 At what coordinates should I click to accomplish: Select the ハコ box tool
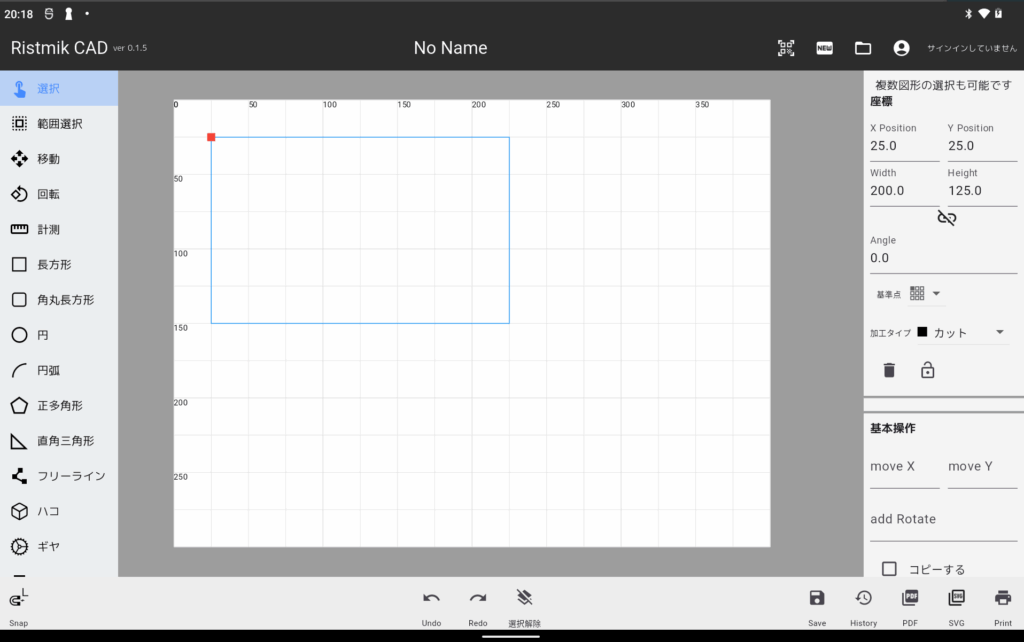[x=48, y=511]
